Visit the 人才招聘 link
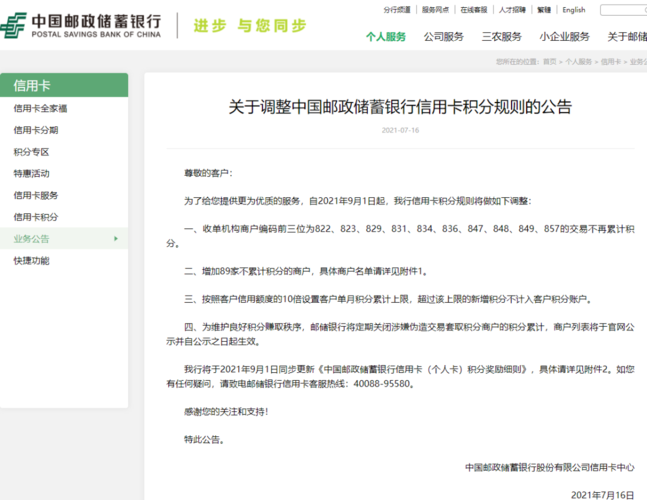Viewport: 647px width, 500px height. coord(512,10)
